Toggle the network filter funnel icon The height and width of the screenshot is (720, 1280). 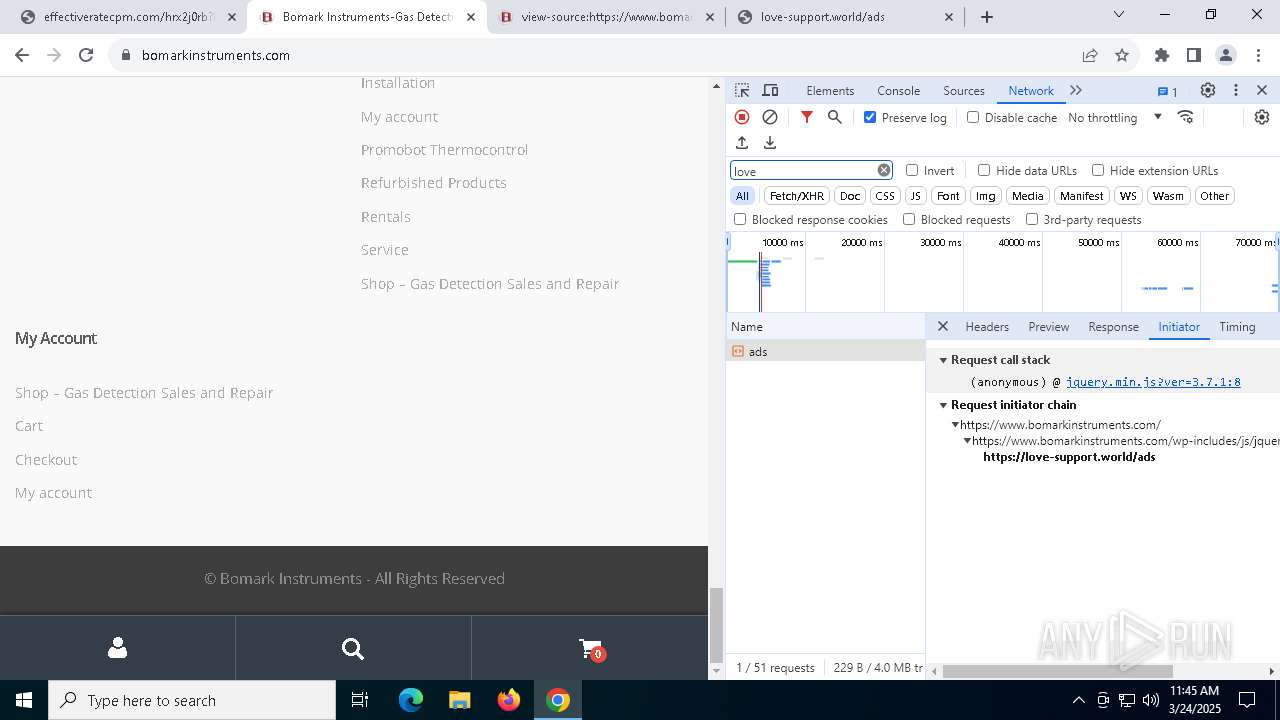(x=807, y=117)
